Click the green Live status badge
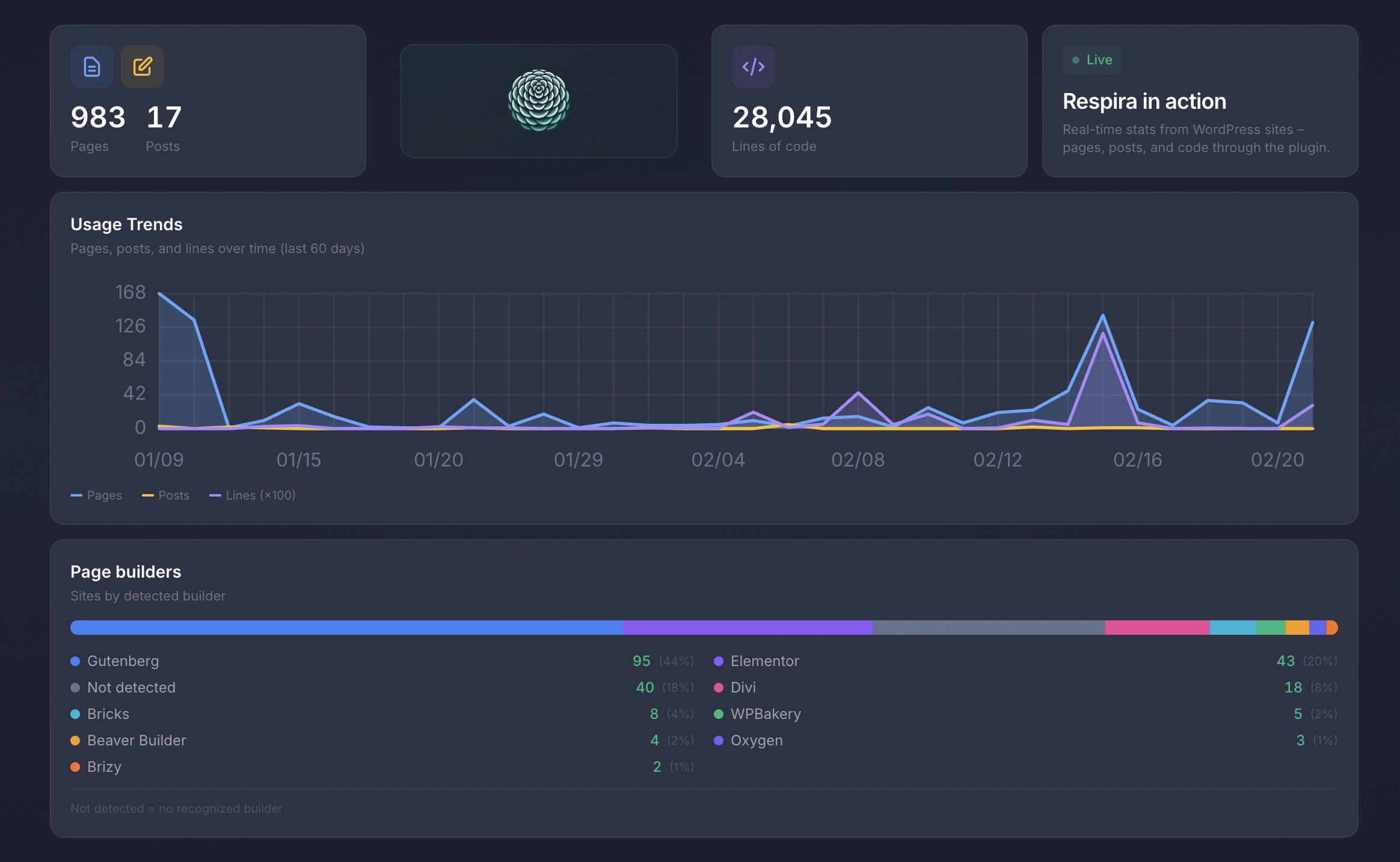The width and height of the screenshot is (1400, 862). tap(1092, 60)
